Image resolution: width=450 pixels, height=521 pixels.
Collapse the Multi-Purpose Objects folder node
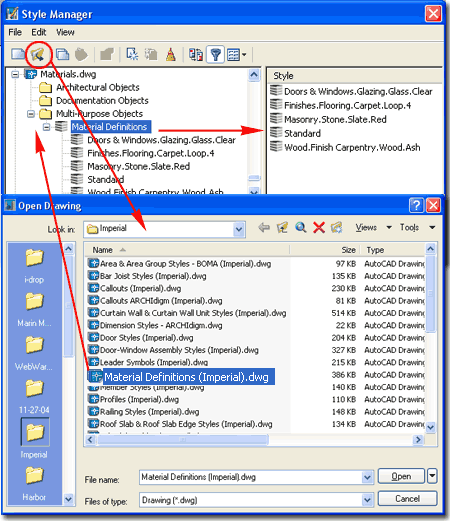point(31,114)
